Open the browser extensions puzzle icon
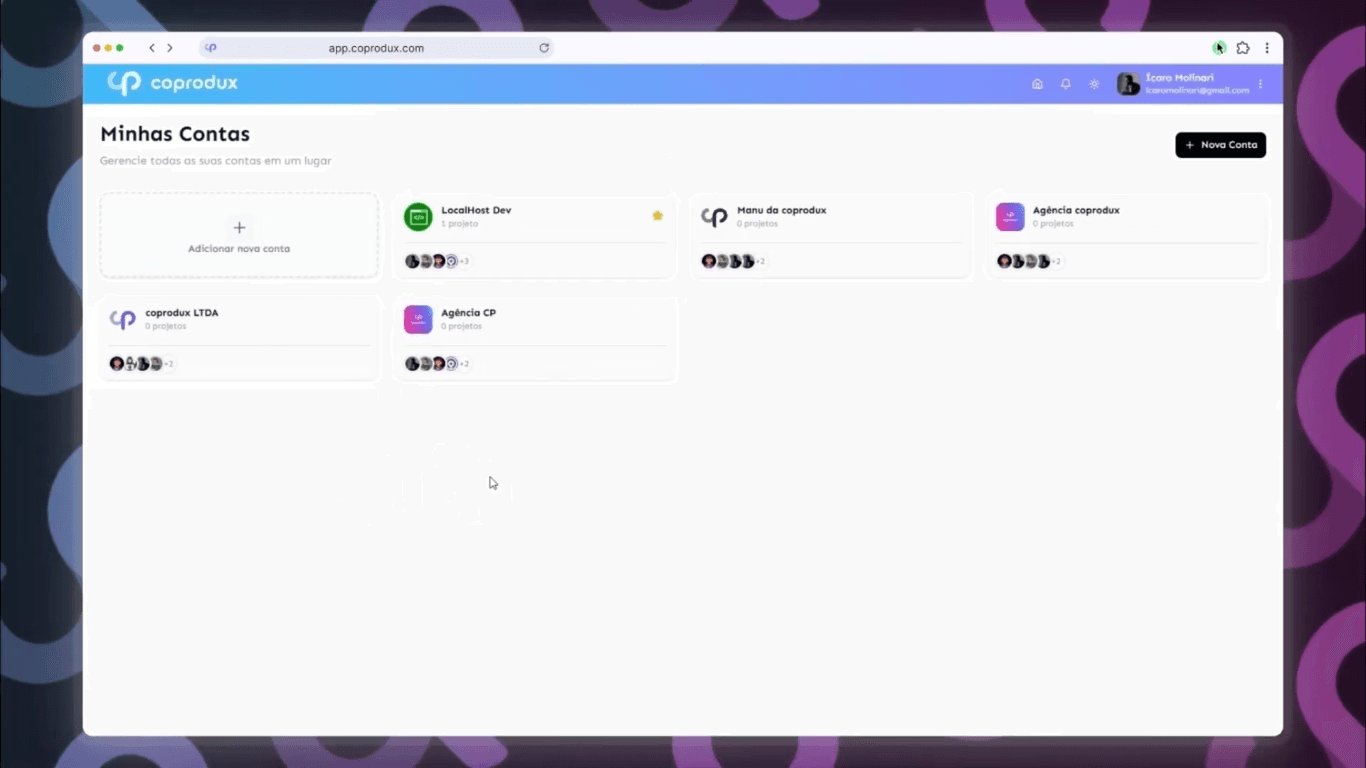The width and height of the screenshot is (1366, 768). [1243, 48]
